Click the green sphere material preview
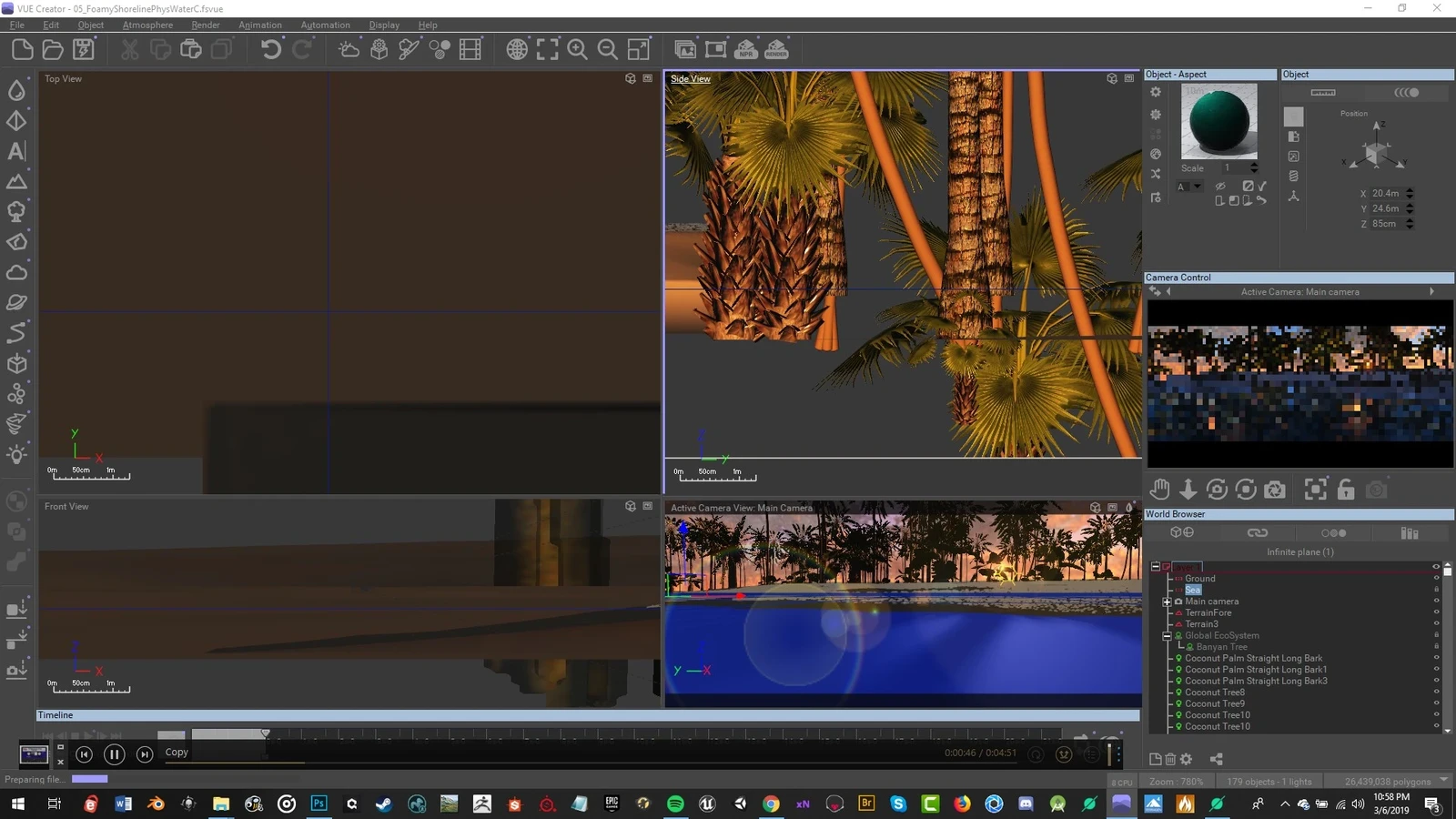The width and height of the screenshot is (1456, 819). coord(1218,121)
